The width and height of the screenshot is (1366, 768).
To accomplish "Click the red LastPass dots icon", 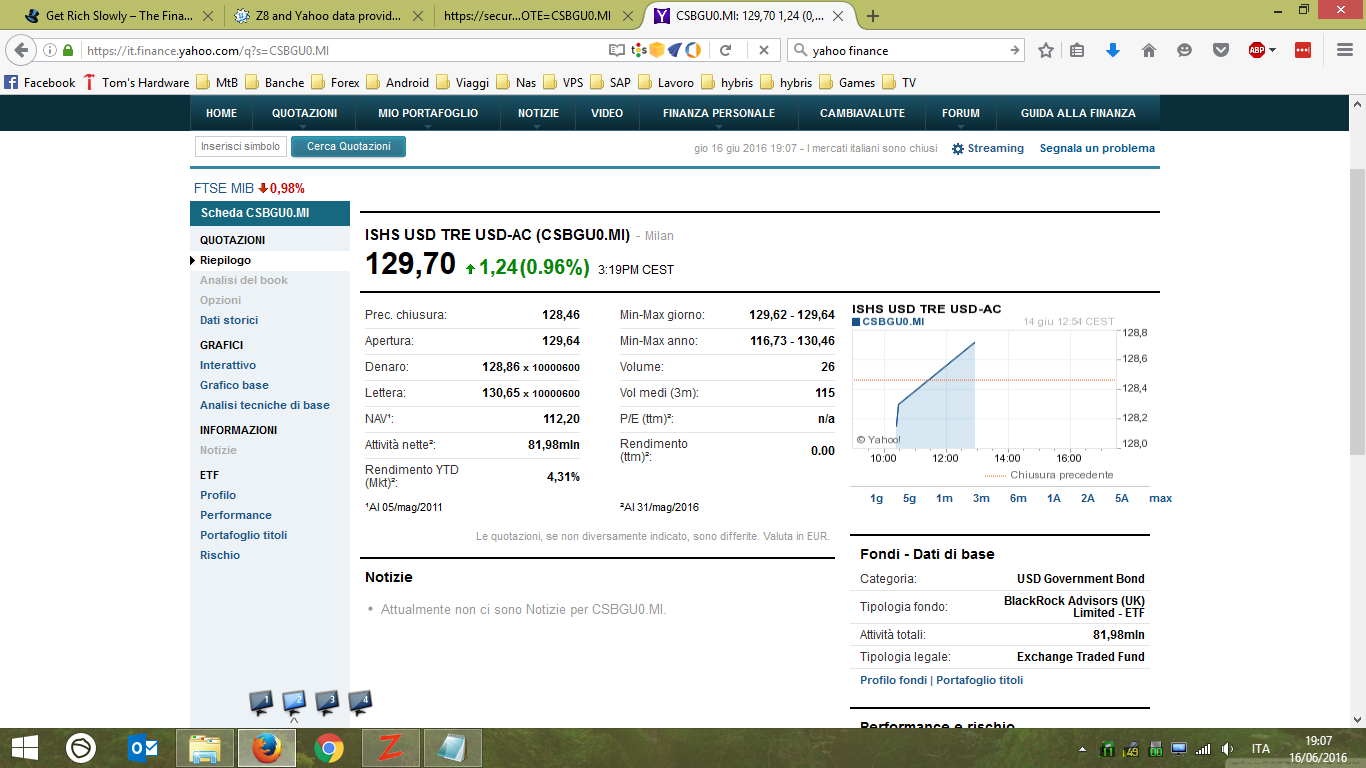I will (1303, 50).
